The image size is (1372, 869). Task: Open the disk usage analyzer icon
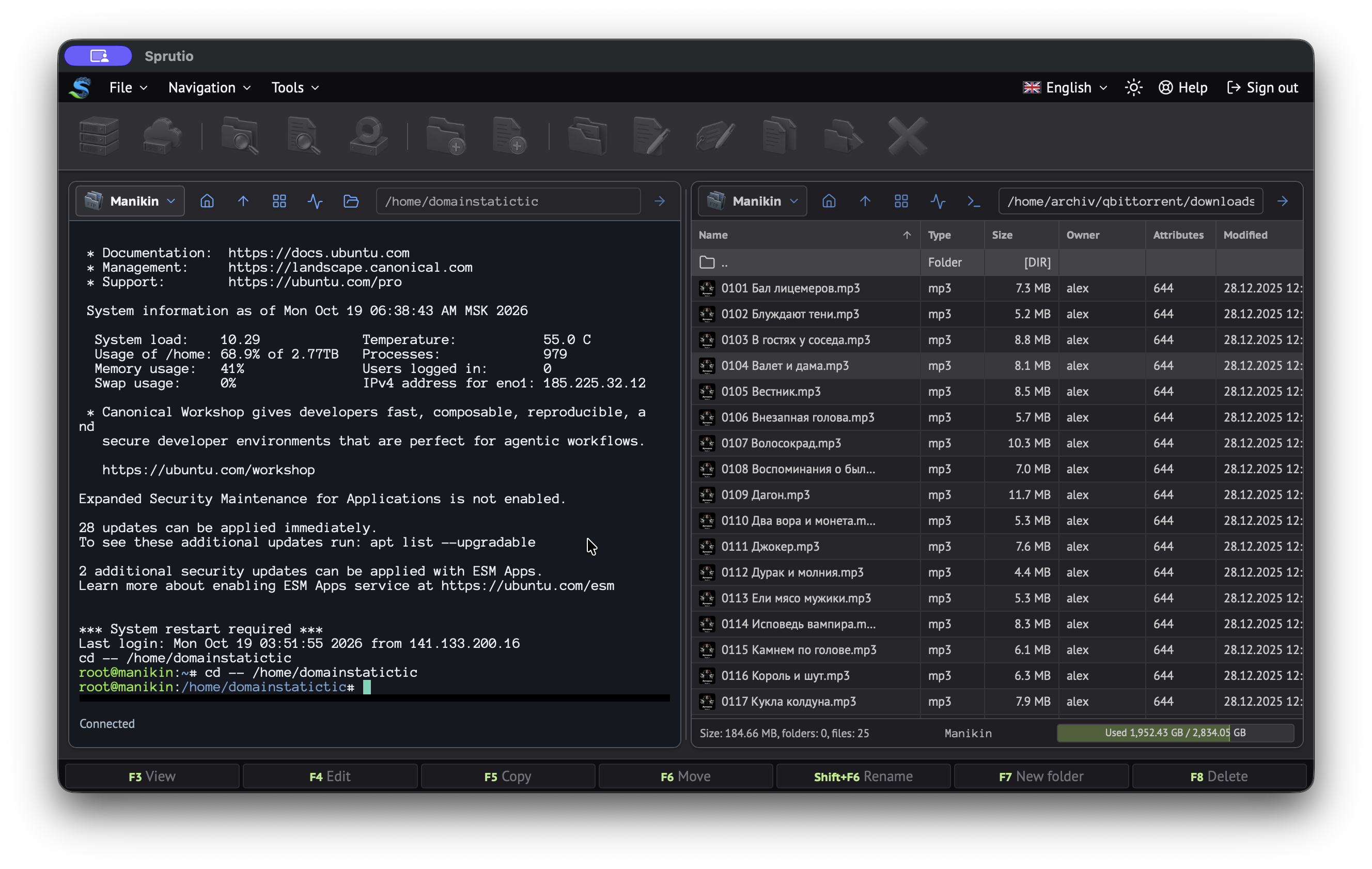pos(369,136)
